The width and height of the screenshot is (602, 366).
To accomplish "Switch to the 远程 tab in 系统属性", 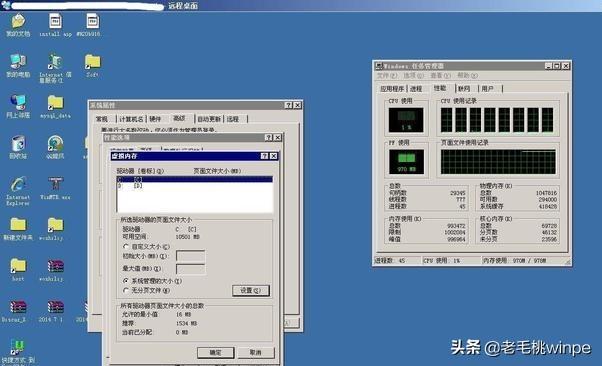I will tap(233, 119).
